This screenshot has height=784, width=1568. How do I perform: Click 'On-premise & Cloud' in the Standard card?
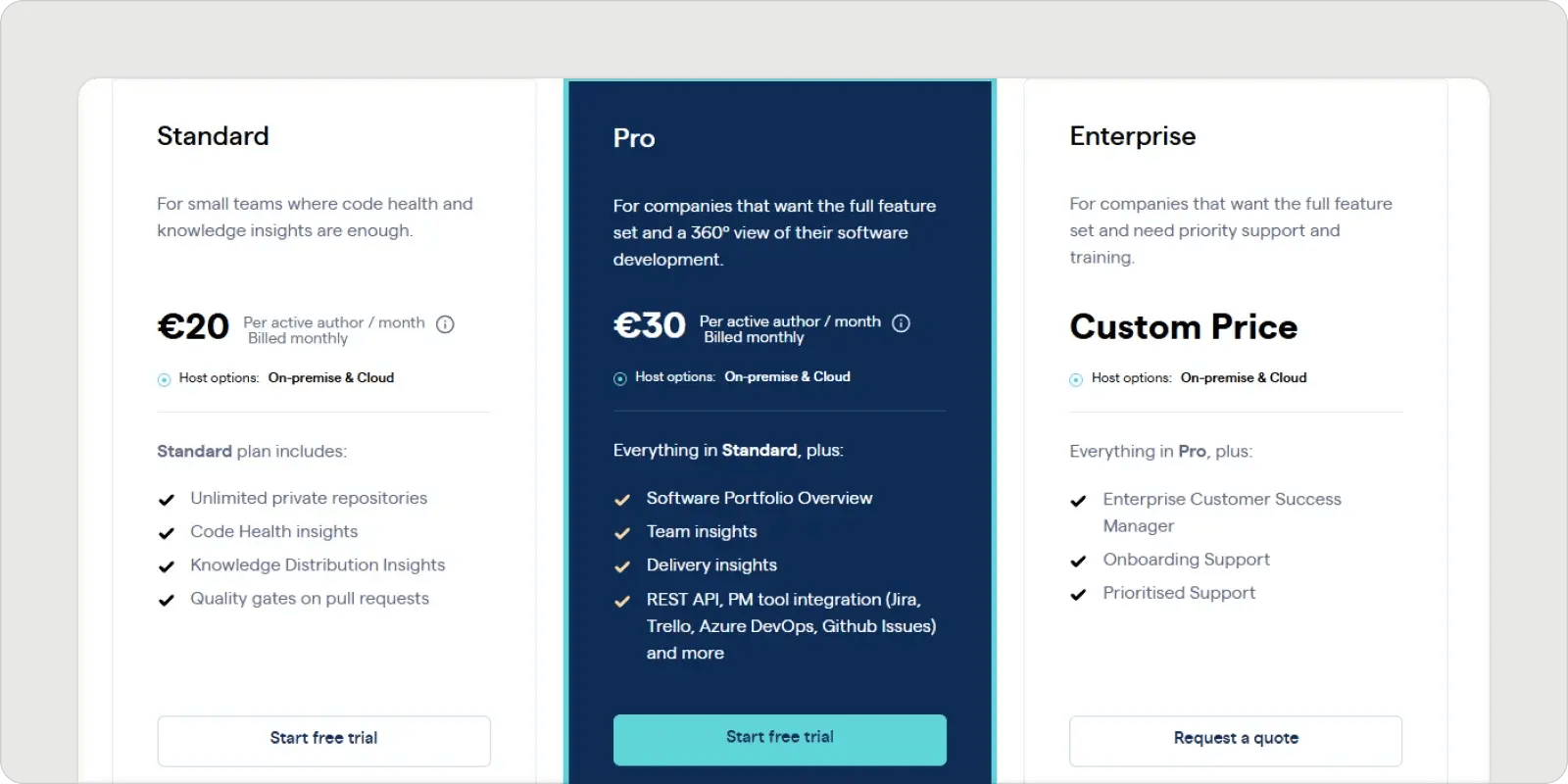coord(331,377)
